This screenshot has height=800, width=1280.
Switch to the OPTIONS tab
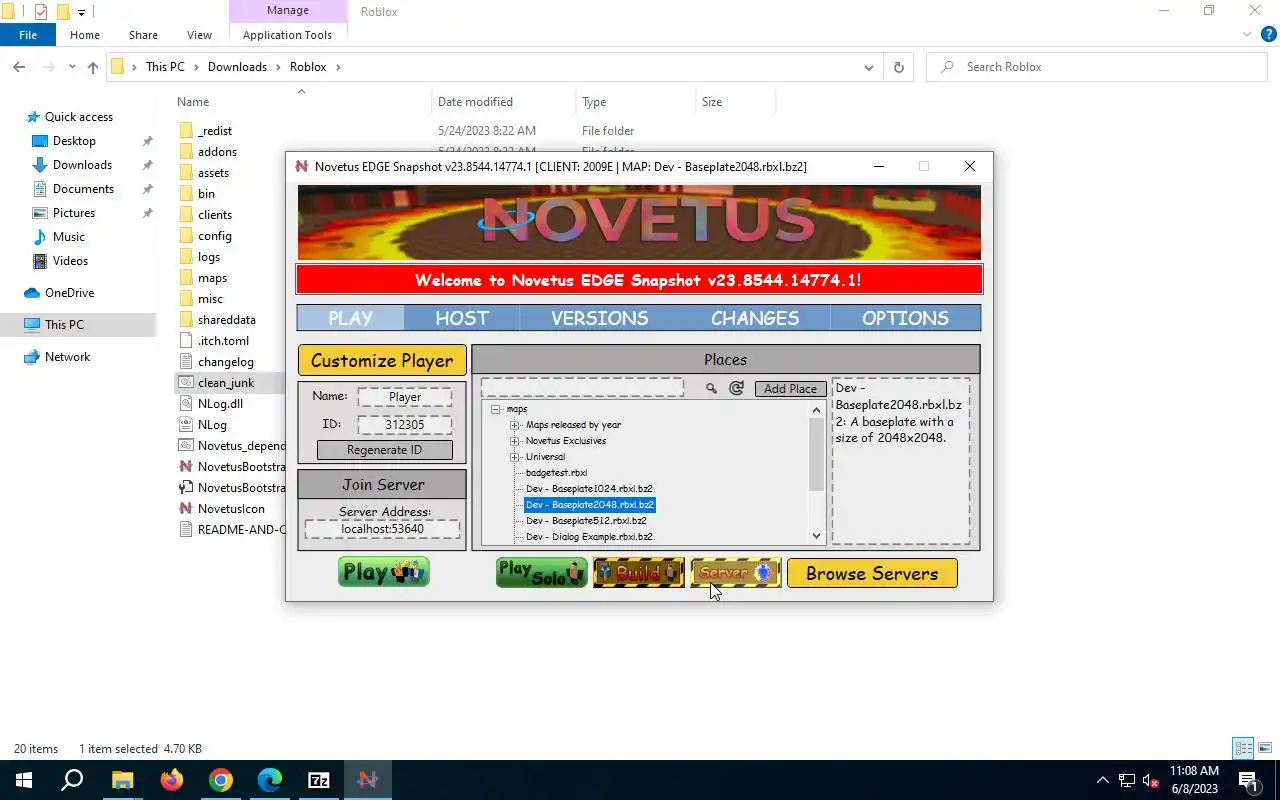(905, 318)
